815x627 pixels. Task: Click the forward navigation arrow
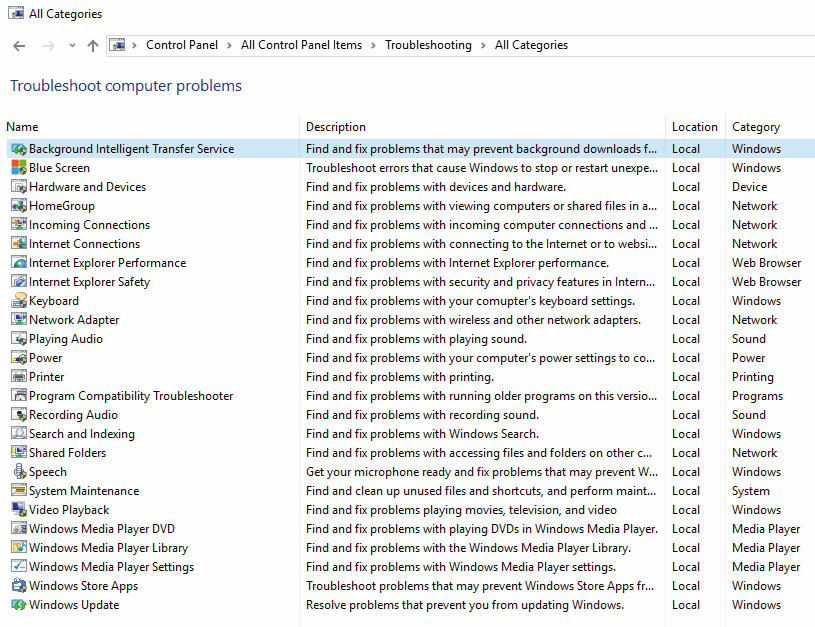tap(48, 46)
